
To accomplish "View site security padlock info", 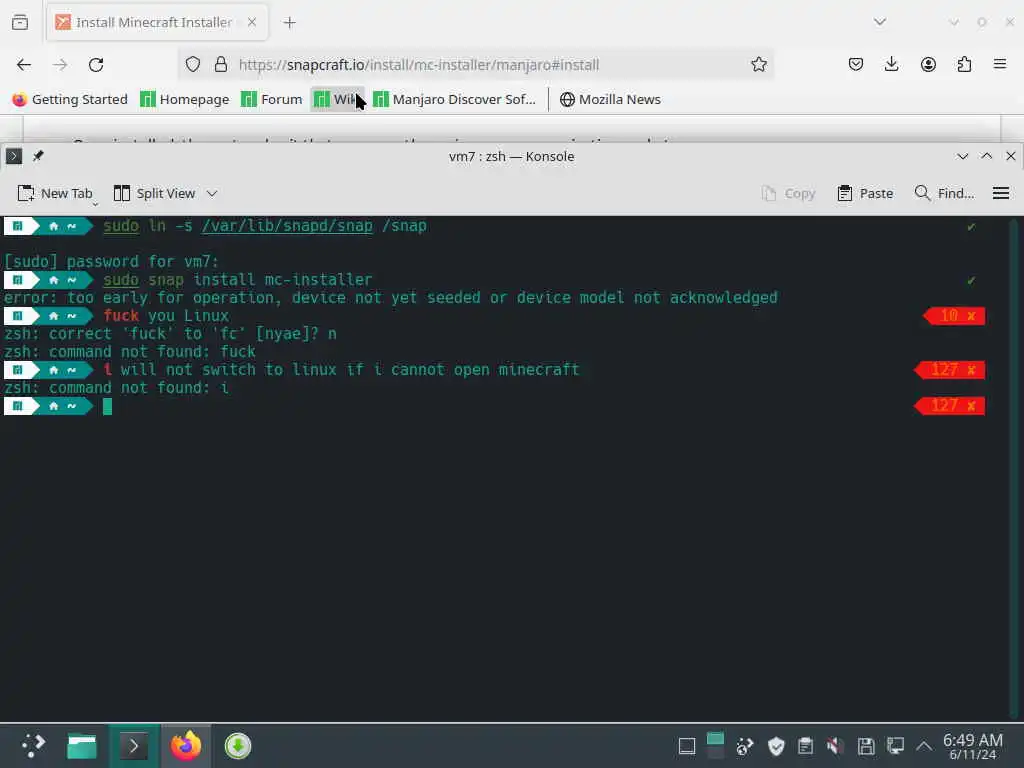I will click(221, 65).
